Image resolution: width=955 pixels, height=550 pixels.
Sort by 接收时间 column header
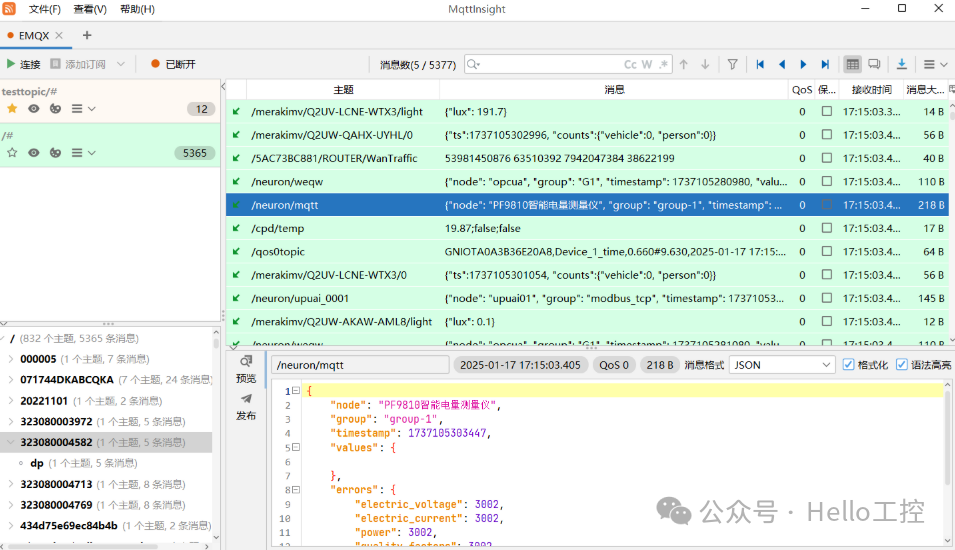coord(871,90)
